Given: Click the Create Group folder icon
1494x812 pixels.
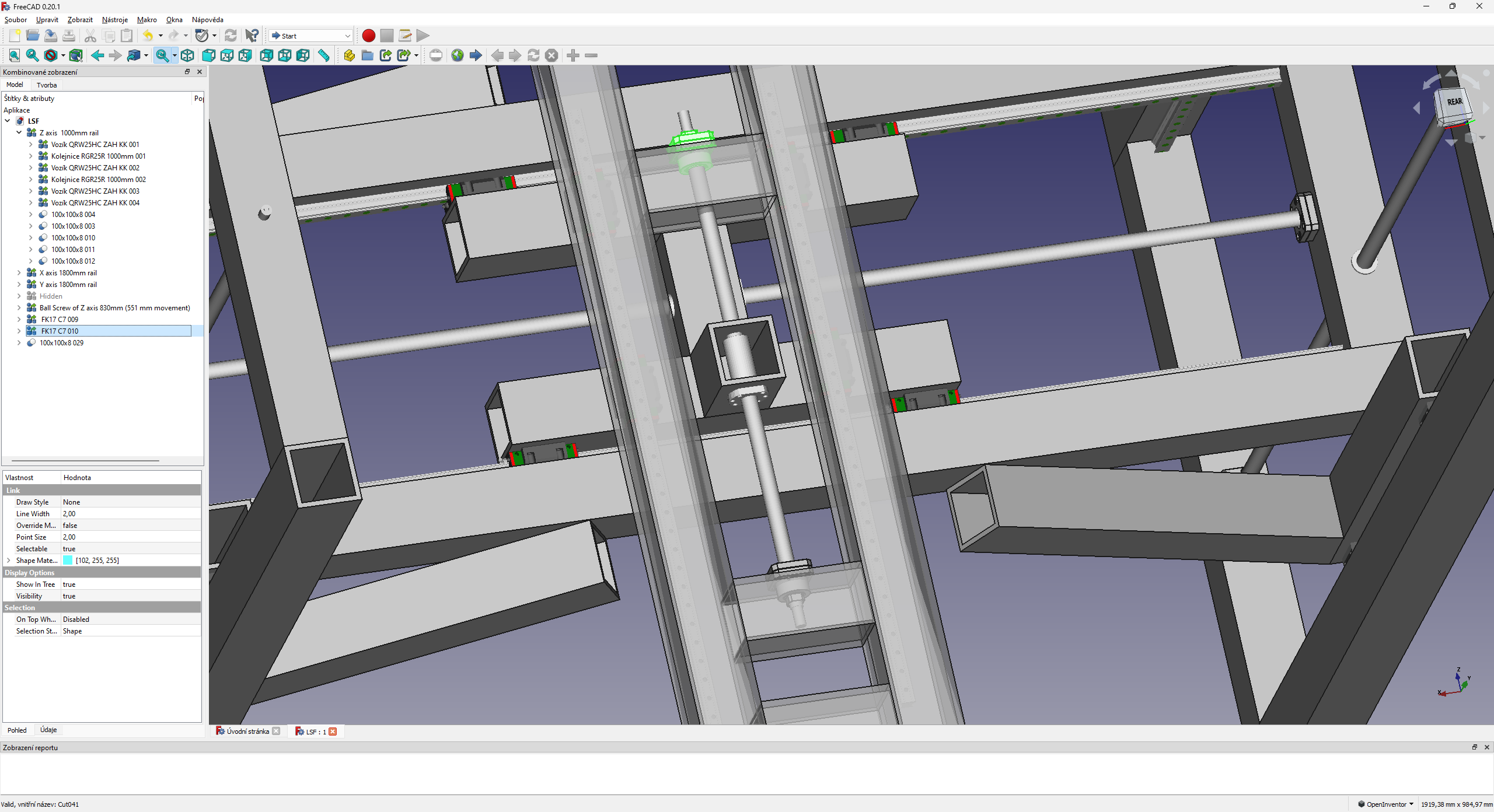Looking at the screenshot, I should [367, 55].
